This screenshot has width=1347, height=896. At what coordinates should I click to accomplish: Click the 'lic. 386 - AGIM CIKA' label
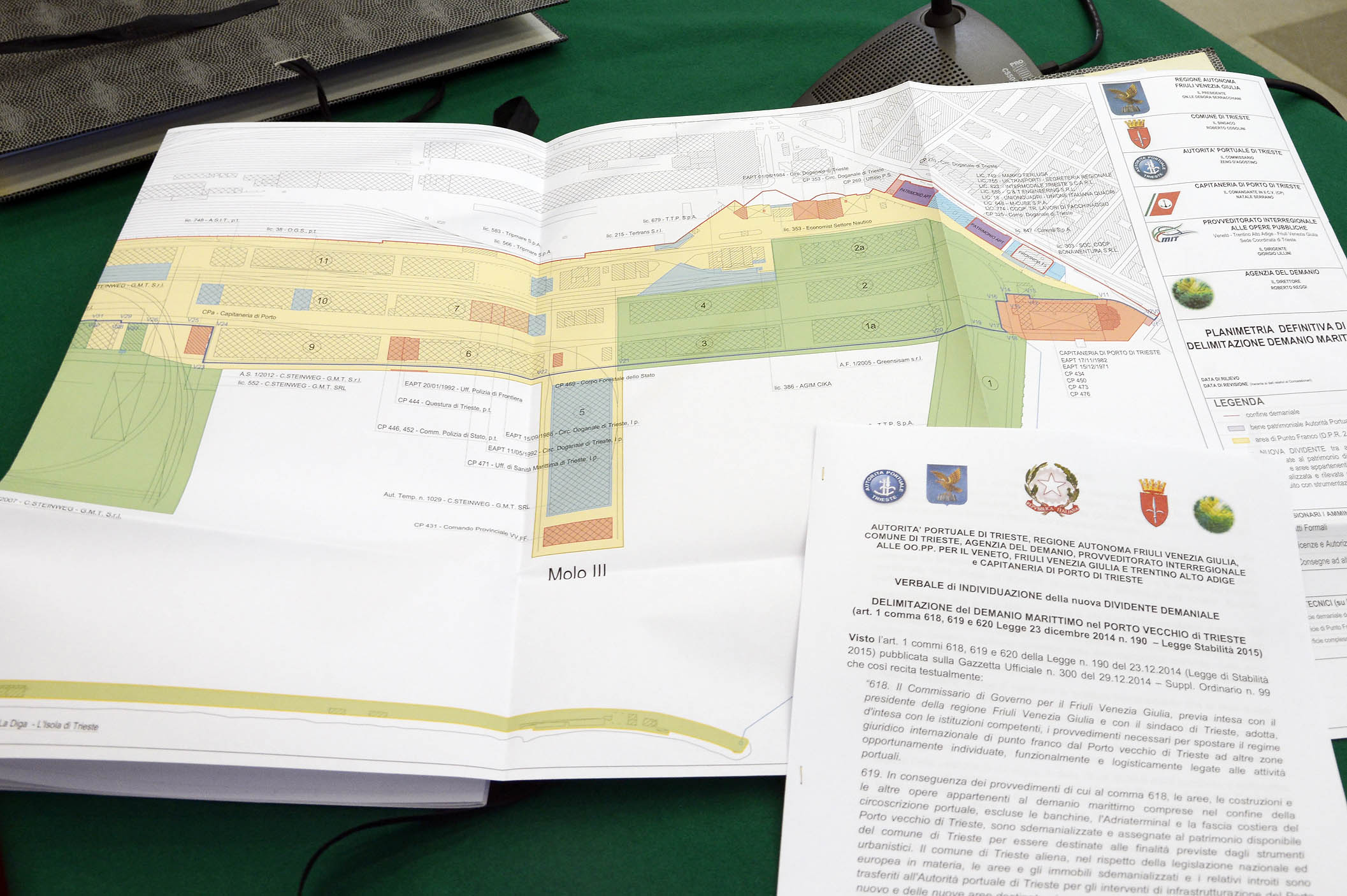click(x=802, y=386)
